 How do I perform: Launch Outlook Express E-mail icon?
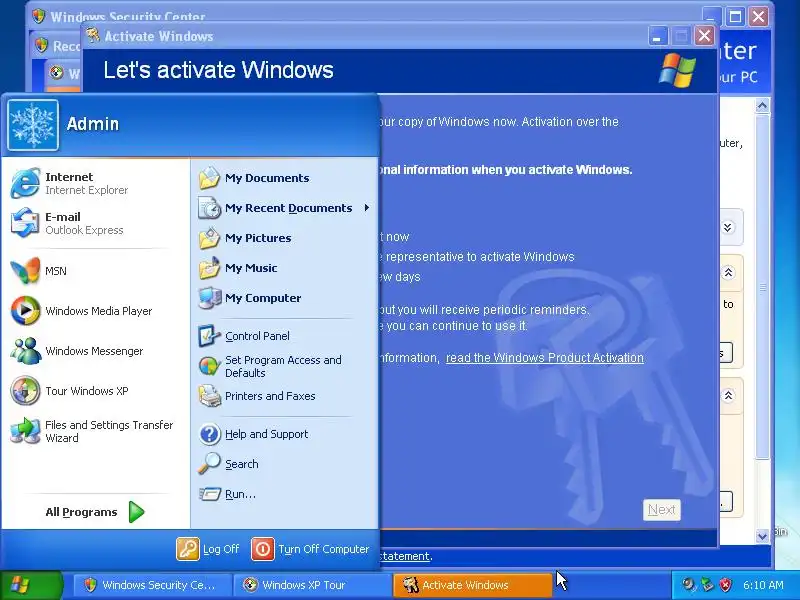point(25,223)
